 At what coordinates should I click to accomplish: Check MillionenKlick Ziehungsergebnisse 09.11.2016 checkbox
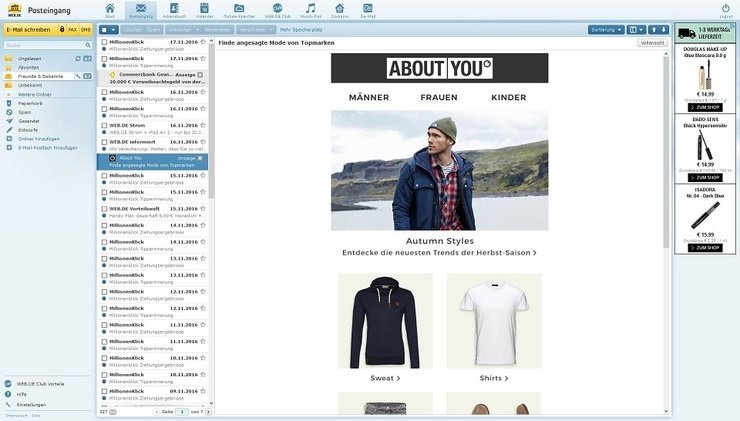(104, 391)
